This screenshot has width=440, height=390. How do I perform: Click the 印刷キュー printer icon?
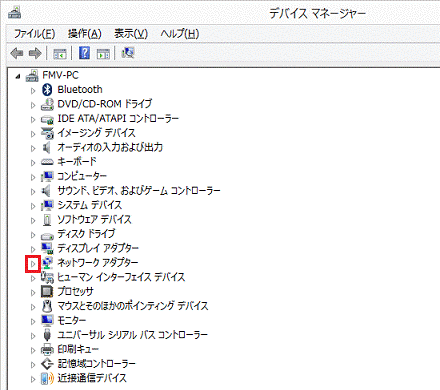point(47,349)
